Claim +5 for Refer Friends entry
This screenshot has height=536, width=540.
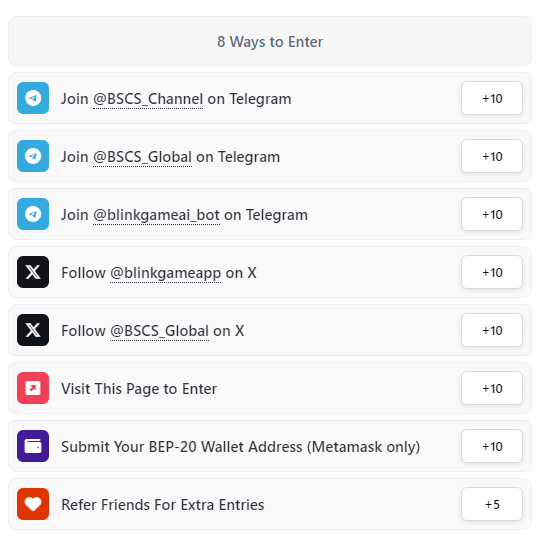[x=492, y=504]
